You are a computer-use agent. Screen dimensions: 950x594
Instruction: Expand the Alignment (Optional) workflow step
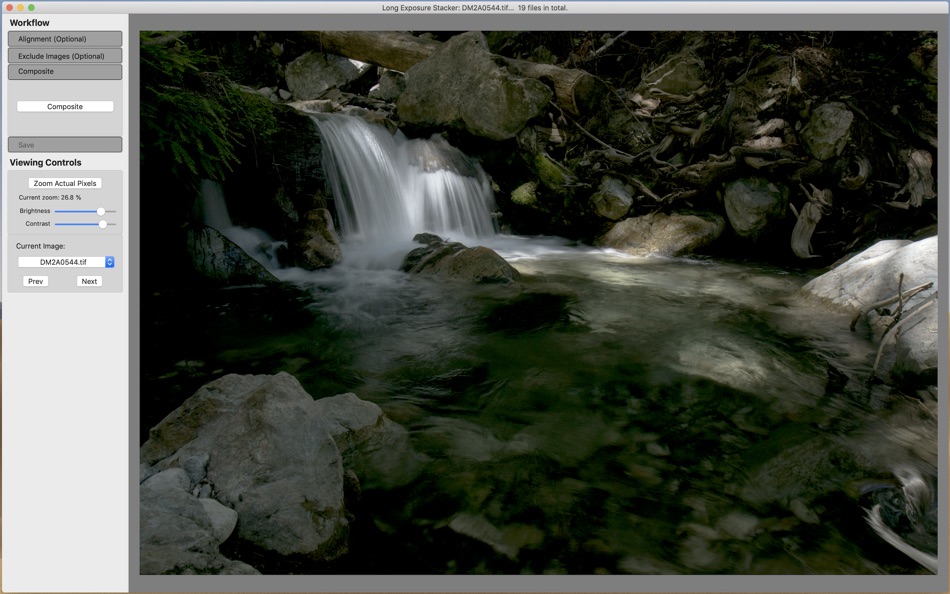[x=64, y=38]
